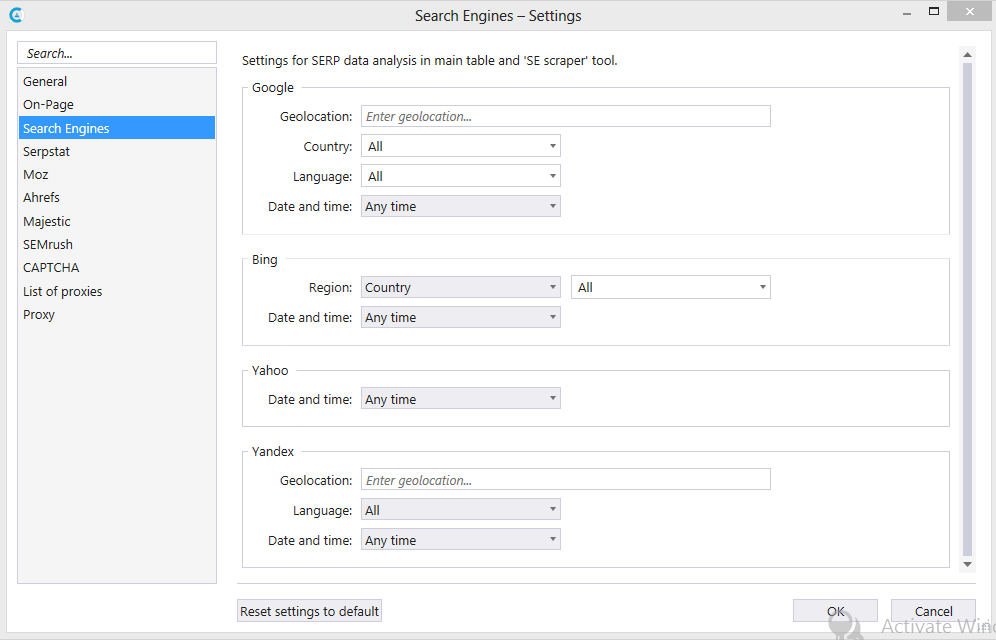Expand the Google Date and time dropdown
This screenshot has height=640, width=996.
pyautogui.click(x=460, y=206)
